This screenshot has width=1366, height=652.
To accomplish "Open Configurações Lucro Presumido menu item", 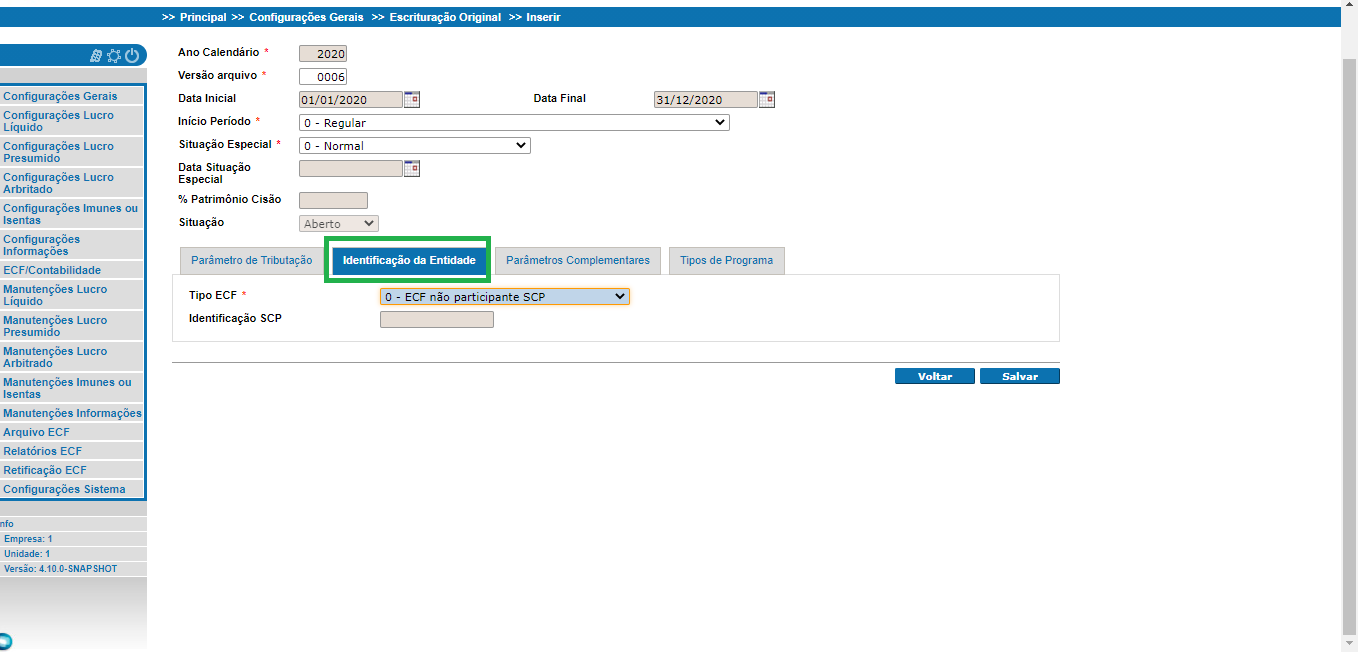I will [72, 152].
